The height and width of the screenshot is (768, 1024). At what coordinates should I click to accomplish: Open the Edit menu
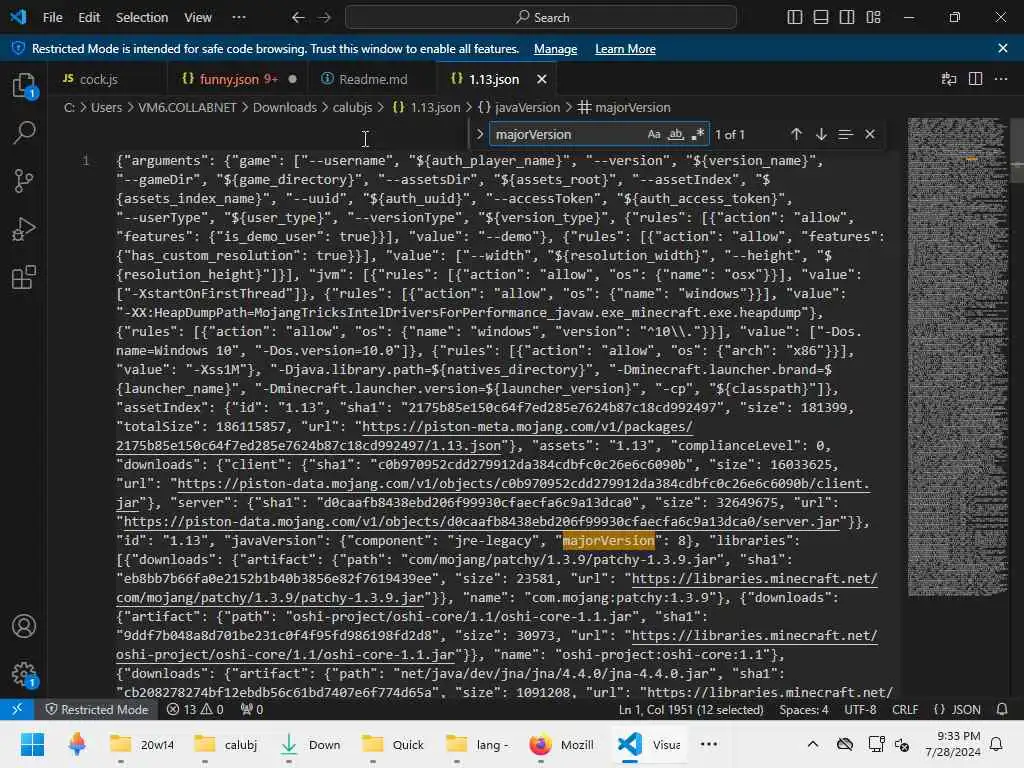89,18
